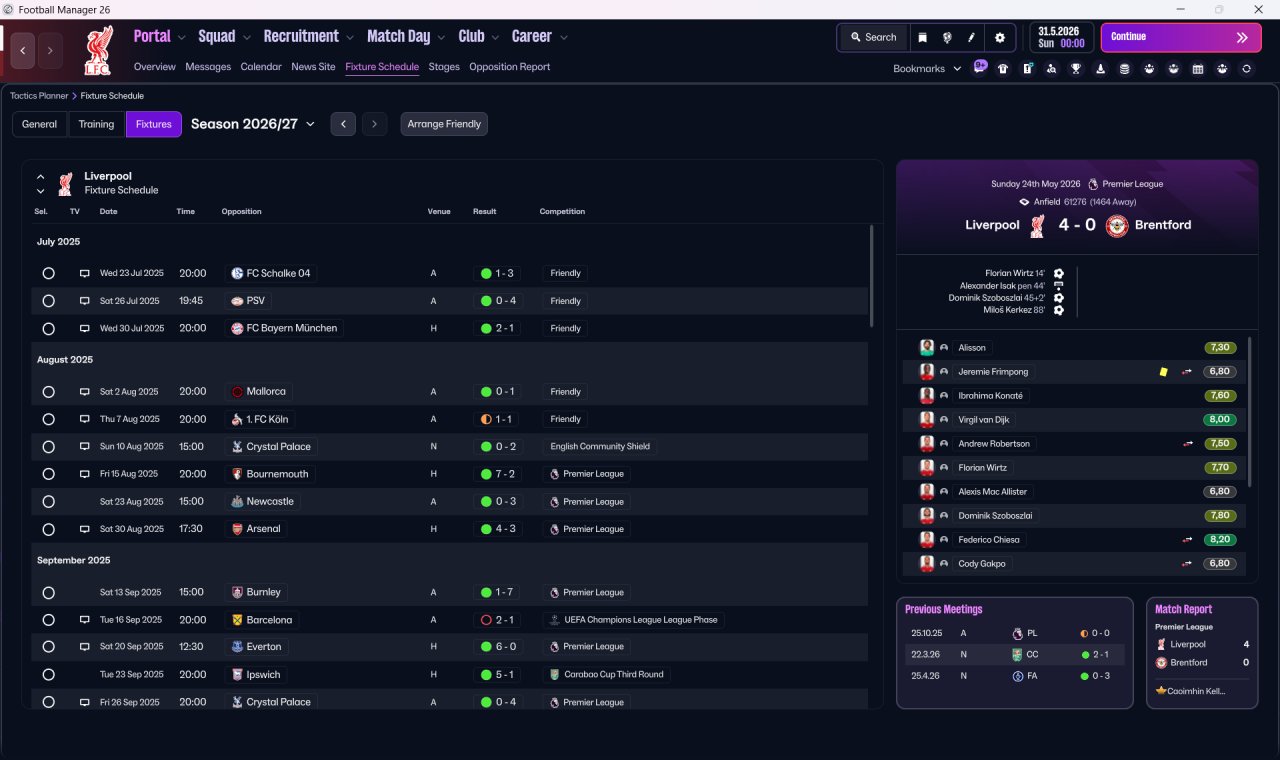Click the Premier League logo in match header
This screenshot has height=760, width=1280.
click(1093, 184)
